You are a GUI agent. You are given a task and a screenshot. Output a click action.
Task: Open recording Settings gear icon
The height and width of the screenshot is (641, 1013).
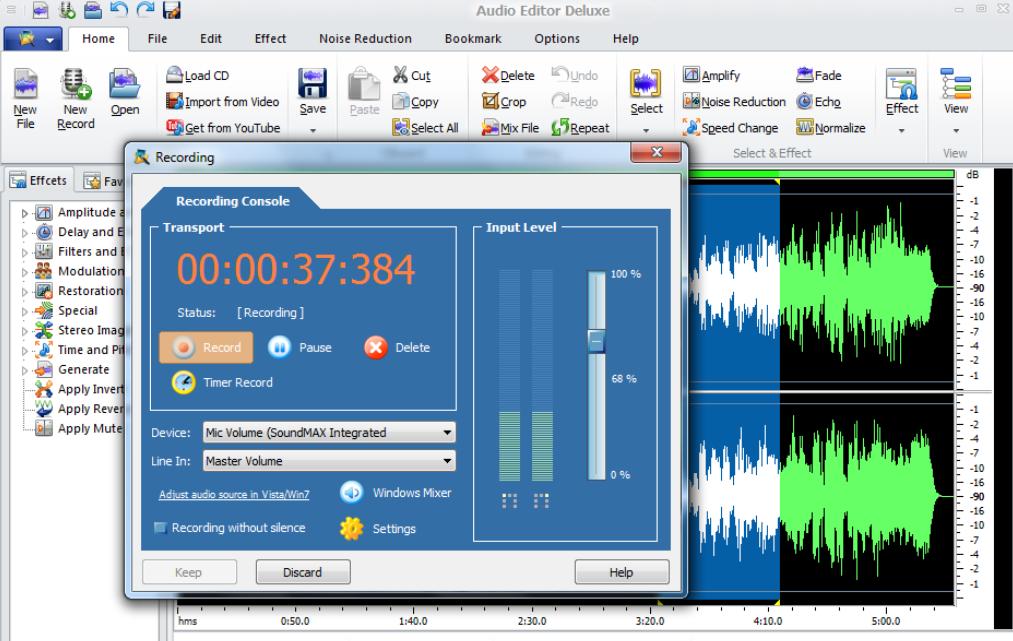351,528
